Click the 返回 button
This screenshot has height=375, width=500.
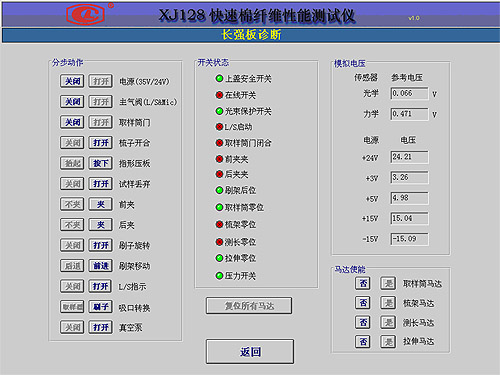[250, 352]
